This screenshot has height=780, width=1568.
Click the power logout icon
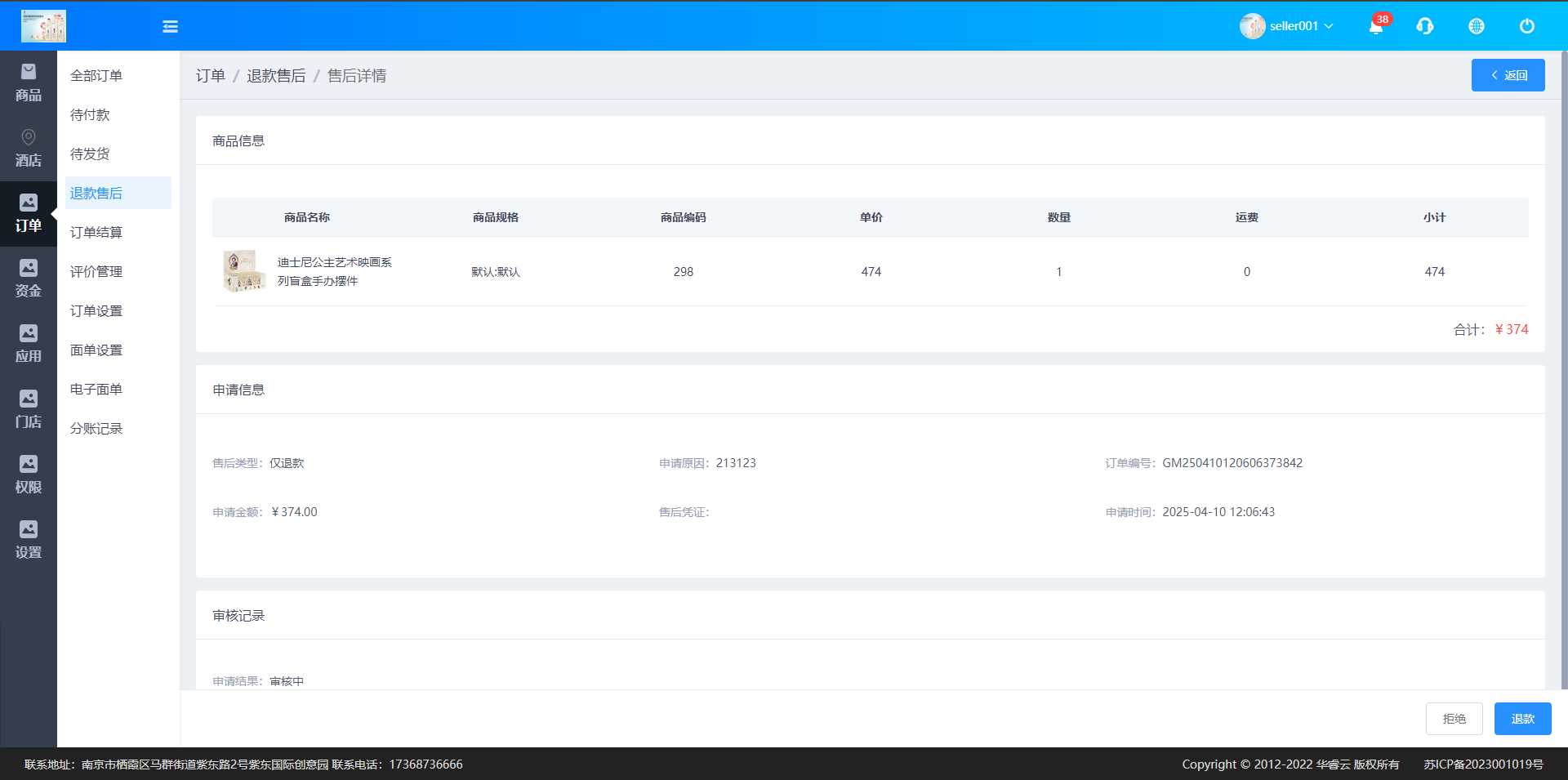(x=1526, y=26)
